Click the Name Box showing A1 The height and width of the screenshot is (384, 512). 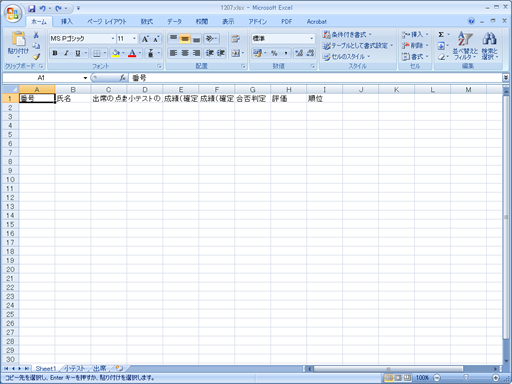pyautogui.click(x=42, y=78)
